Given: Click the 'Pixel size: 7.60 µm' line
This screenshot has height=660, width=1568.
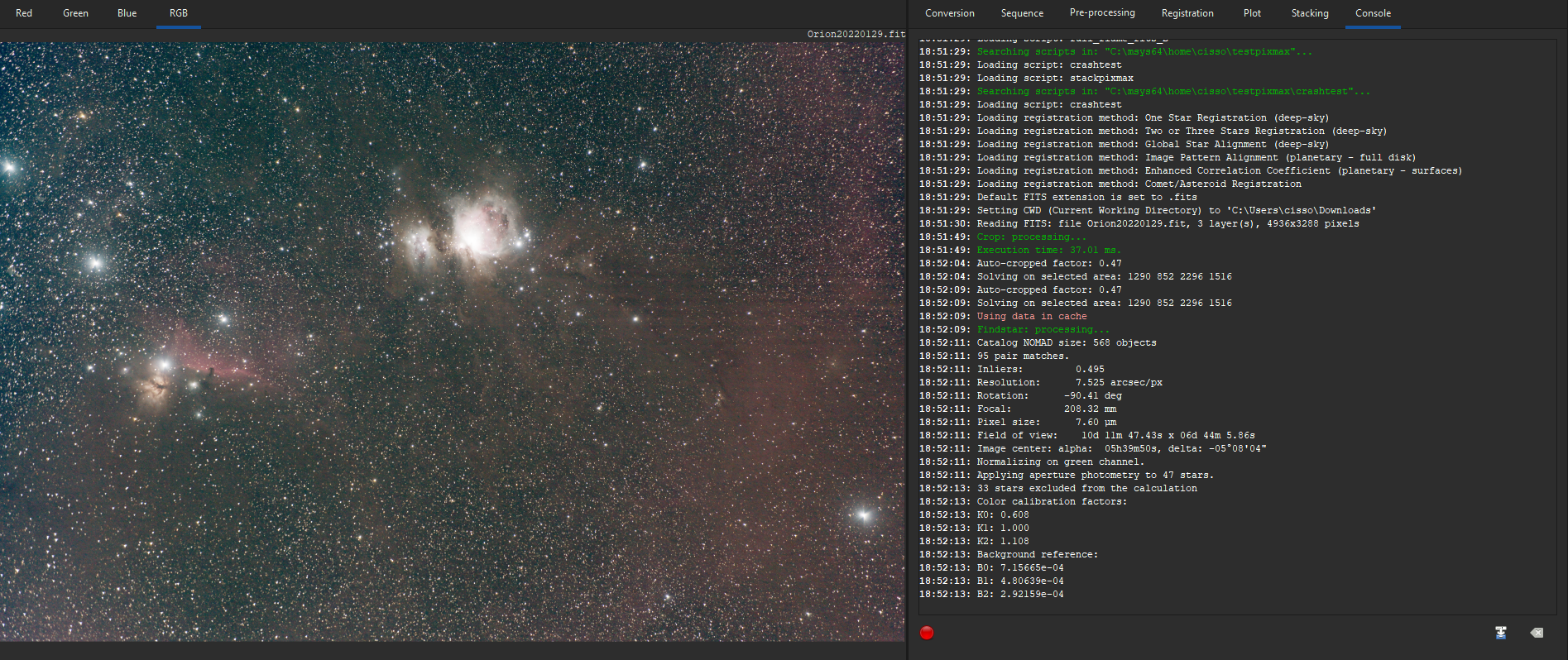Looking at the screenshot, I should (1017, 423).
